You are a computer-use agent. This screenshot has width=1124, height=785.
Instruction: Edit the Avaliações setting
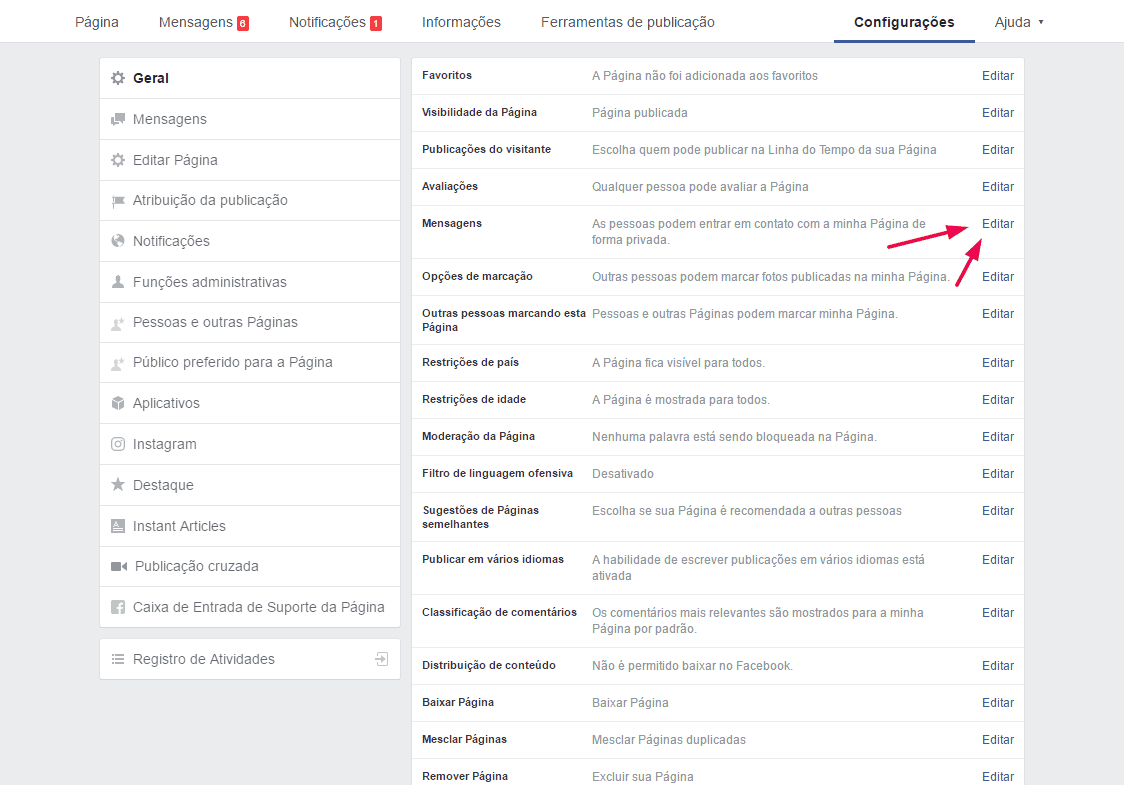point(998,186)
